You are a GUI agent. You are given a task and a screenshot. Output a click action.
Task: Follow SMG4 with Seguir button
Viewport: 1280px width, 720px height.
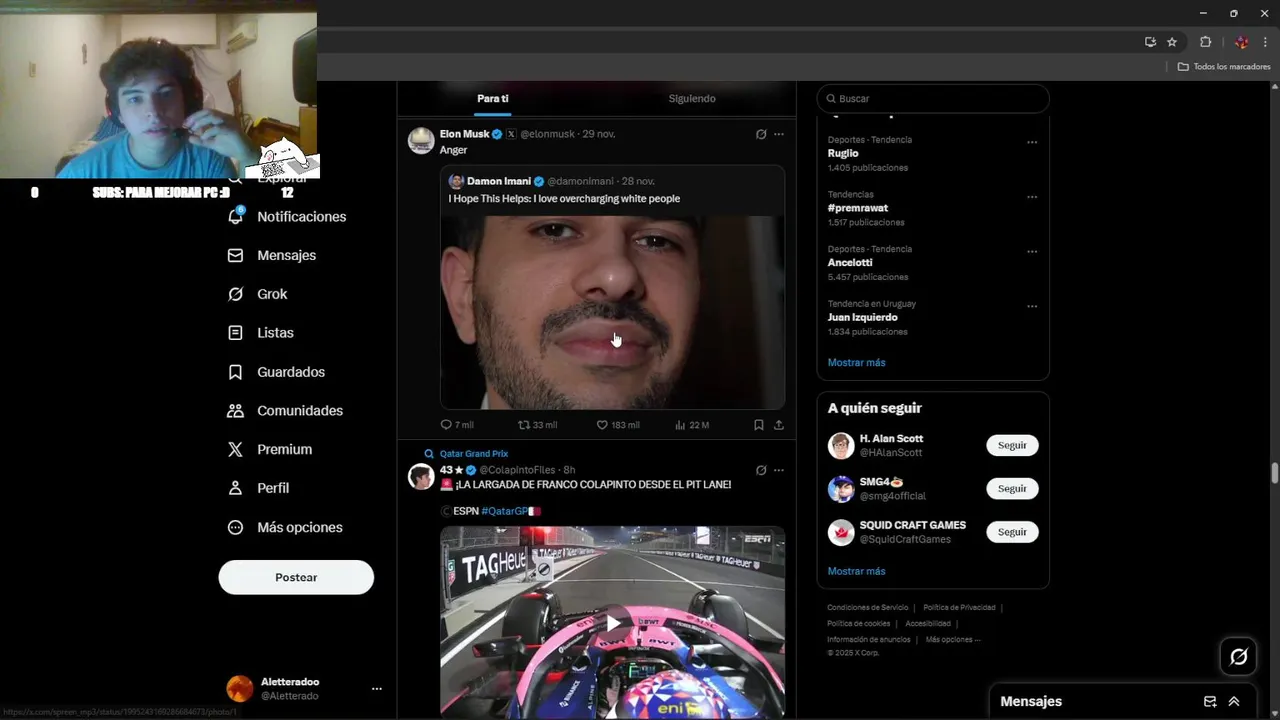[1012, 489]
